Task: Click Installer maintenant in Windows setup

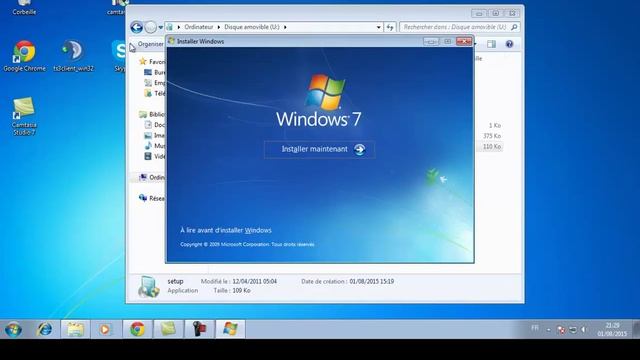Action: point(319,149)
